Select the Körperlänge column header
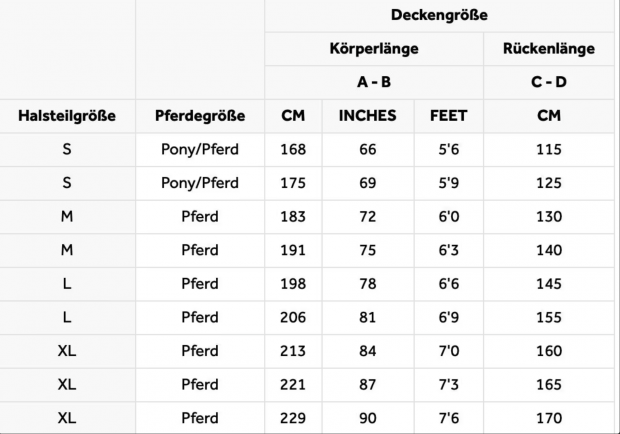The height and width of the screenshot is (434, 620). click(x=374, y=49)
